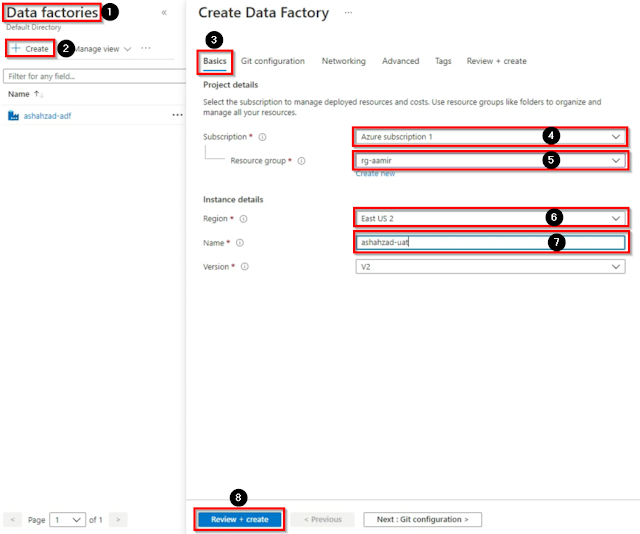The height and width of the screenshot is (534, 640).
Task: Switch to the Basics tab
Action: pos(215,61)
